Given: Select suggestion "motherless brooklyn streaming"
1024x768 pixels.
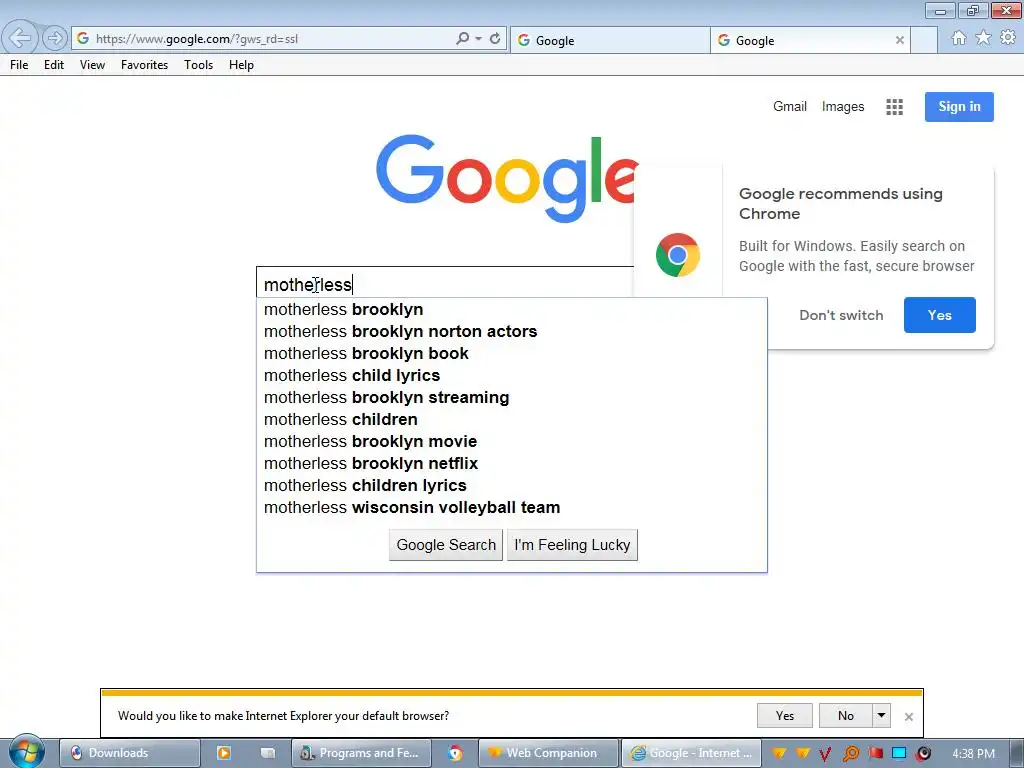Looking at the screenshot, I should pyautogui.click(x=511, y=397).
